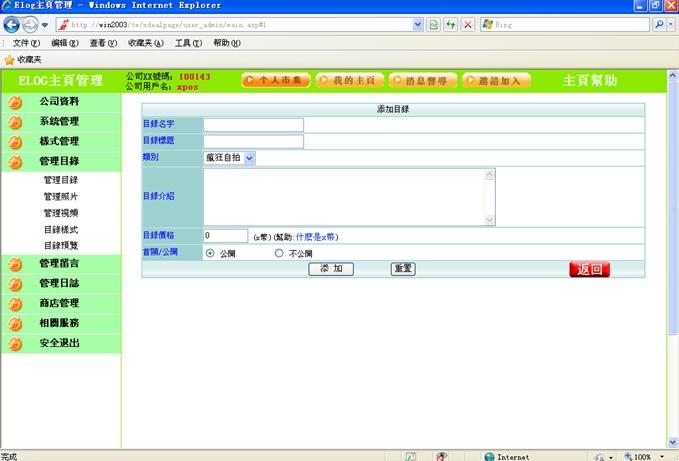This screenshot has width=679, height=461.
Task: Click the icon beside 商店管理
Action: point(15,304)
